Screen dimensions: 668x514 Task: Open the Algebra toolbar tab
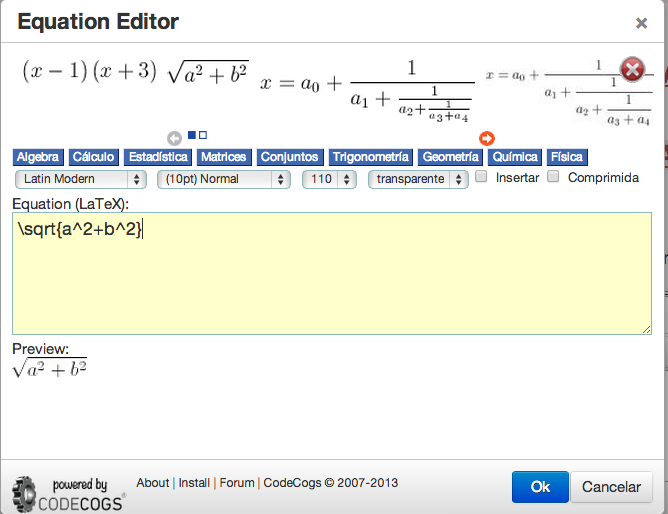click(x=38, y=157)
